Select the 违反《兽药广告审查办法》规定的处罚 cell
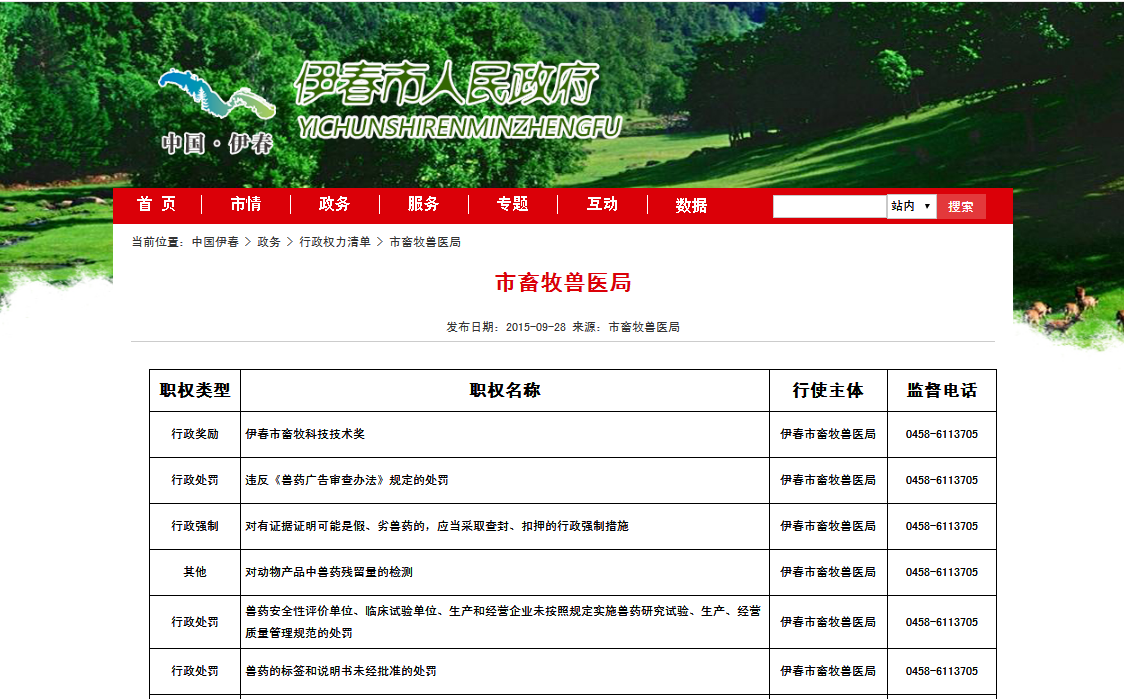Viewport: 1124px width, 699px height. pyautogui.click(x=505, y=480)
